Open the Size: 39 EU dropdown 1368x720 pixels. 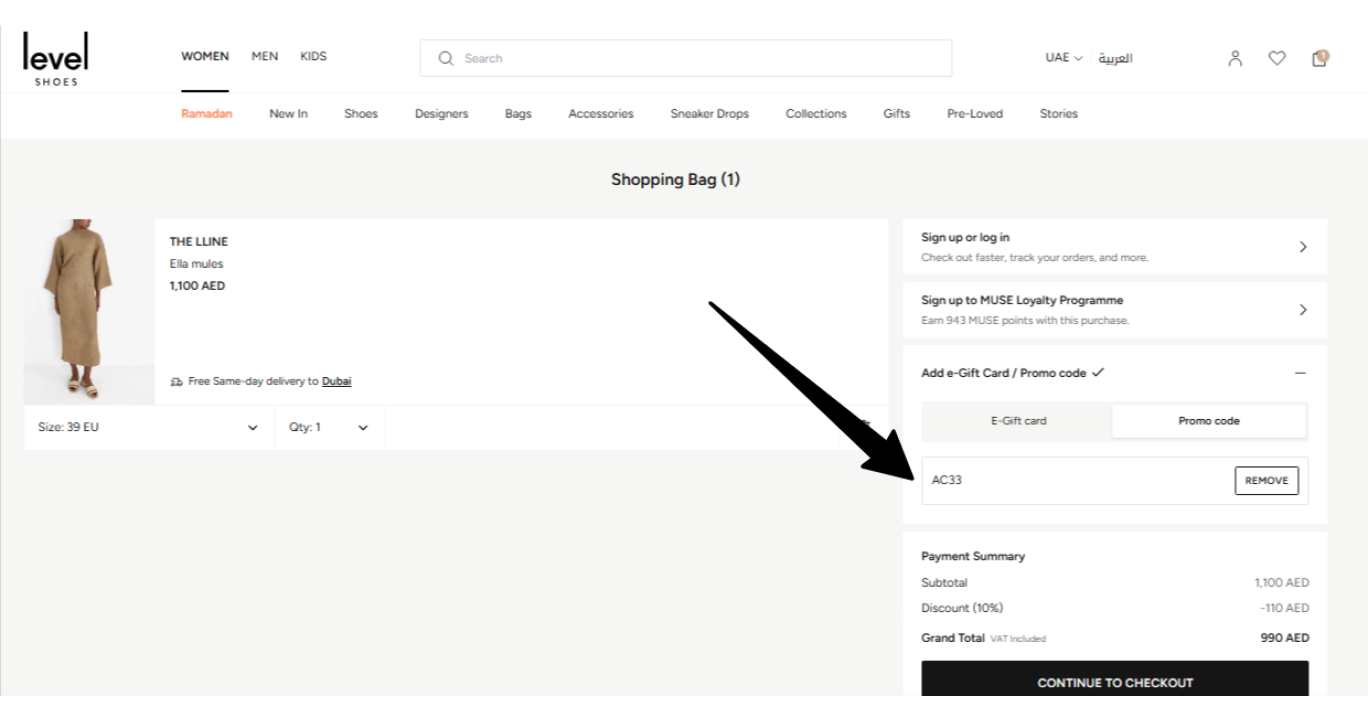148,428
